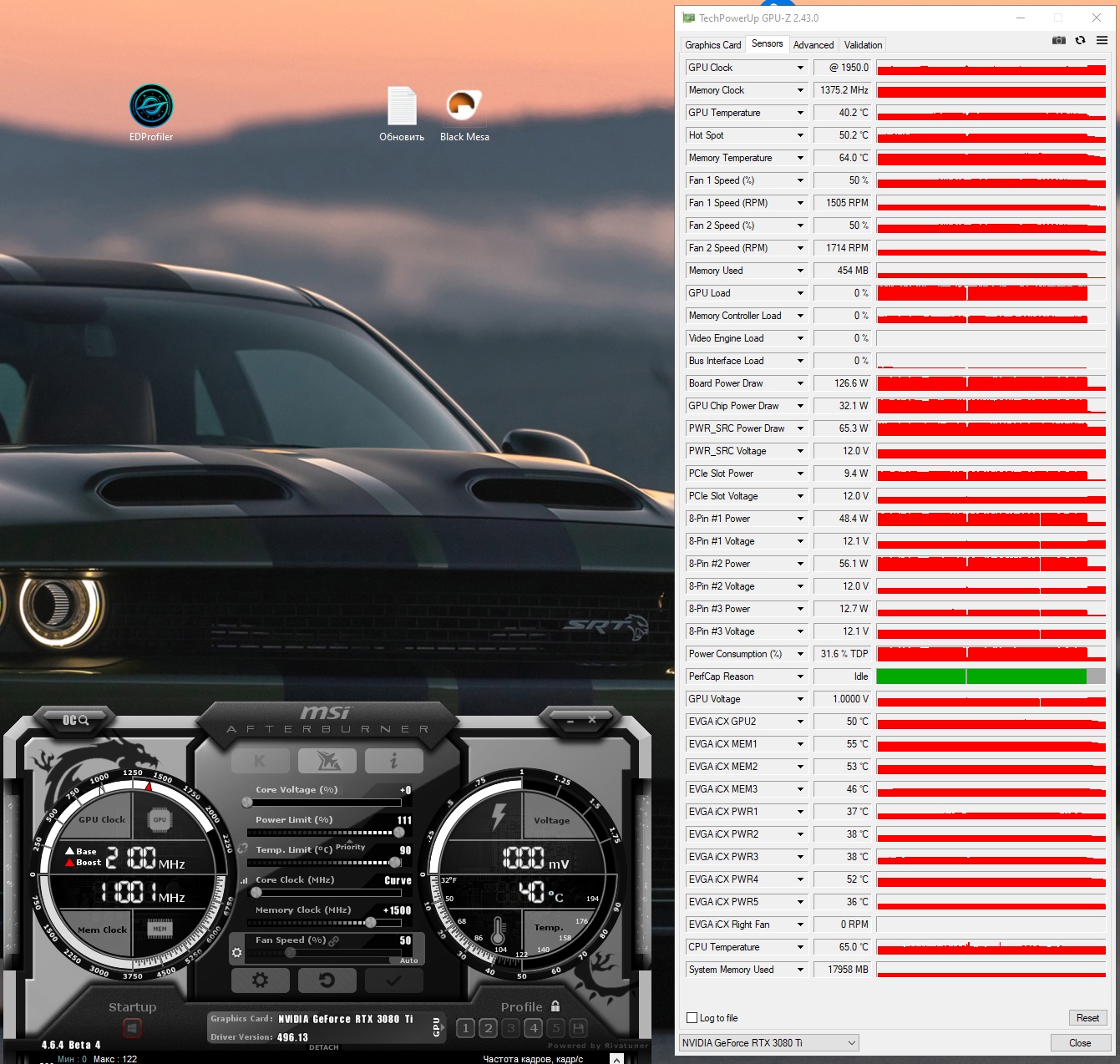The width and height of the screenshot is (1120, 1064).
Task: Switch to the Graphics Card tab
Action: click(712, 45)
